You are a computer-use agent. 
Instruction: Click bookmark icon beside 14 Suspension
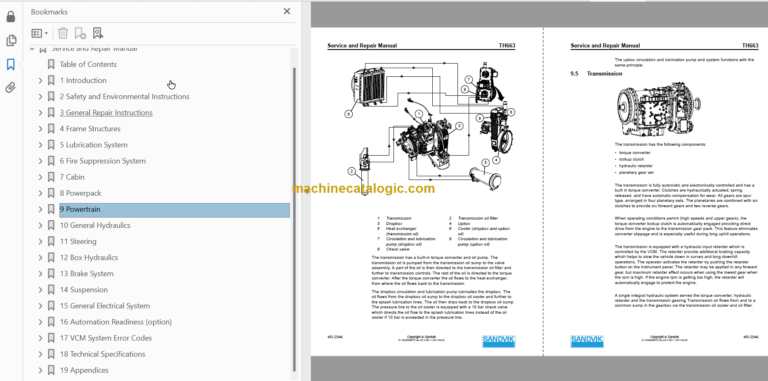(51, 290)
